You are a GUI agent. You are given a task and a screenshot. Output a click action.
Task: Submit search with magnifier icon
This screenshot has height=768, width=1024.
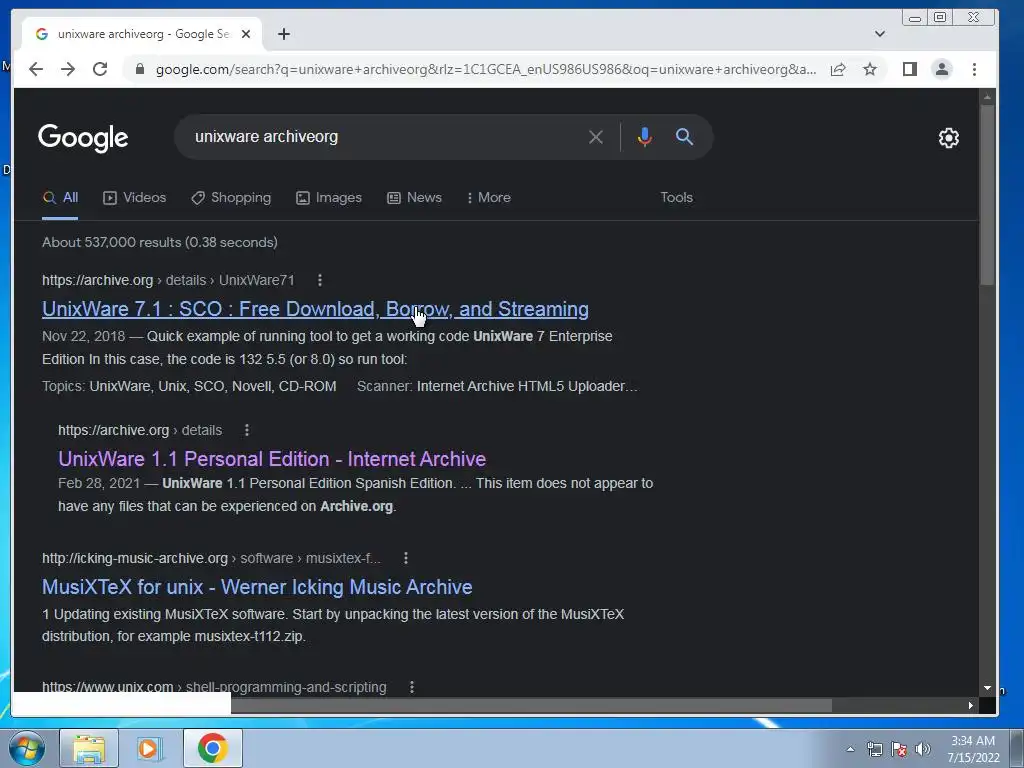(x=684, y=137)
